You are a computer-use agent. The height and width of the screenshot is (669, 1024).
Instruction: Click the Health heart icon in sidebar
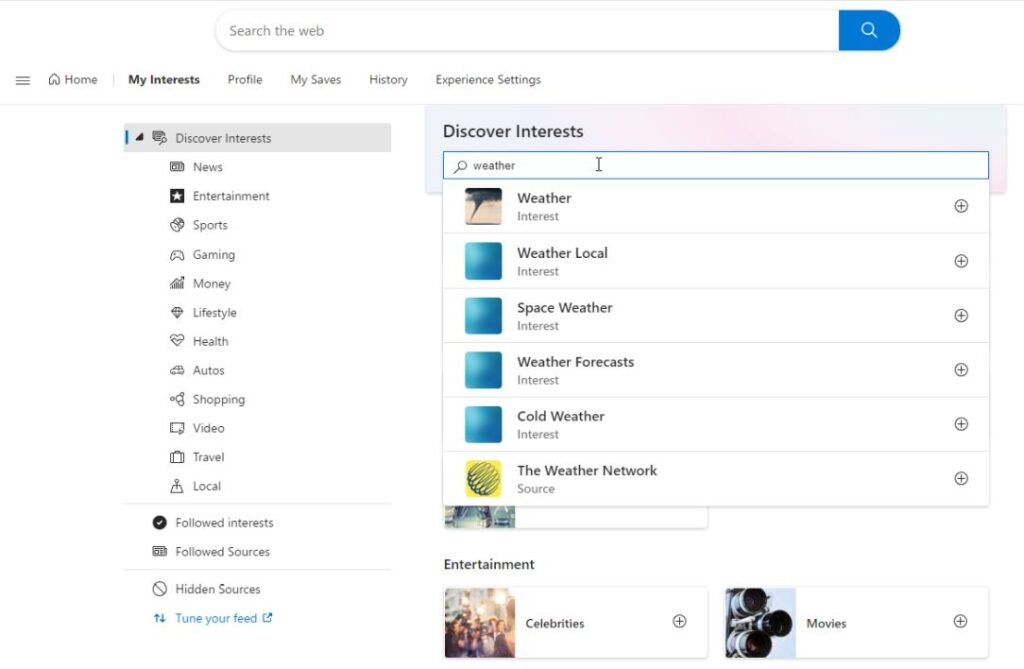click(x=177, y=341)
